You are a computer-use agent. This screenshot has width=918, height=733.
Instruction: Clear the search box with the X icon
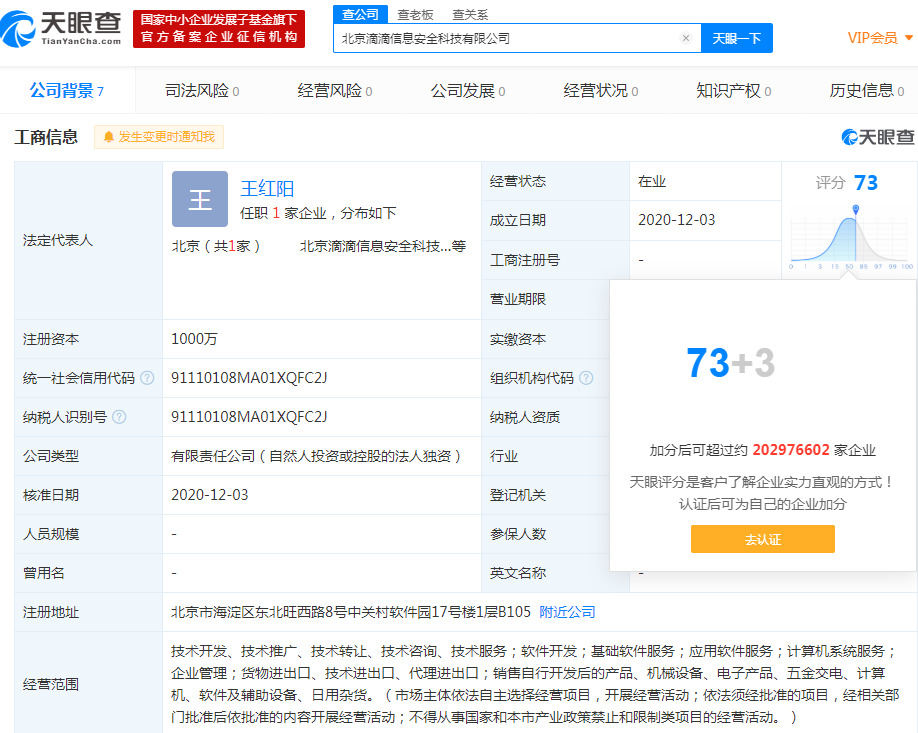[686, 37]
